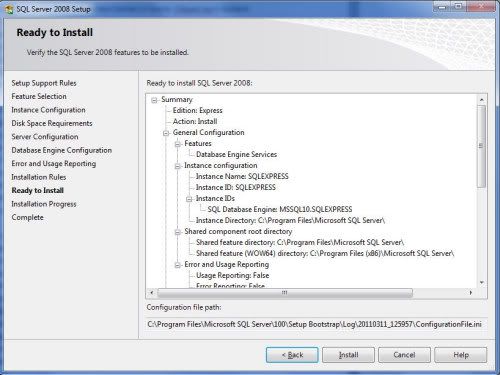Image resolution: width=500 pixels, height=375 pixels.
Task: Collapse the Instance IDs node
Action: click(189, 199)
